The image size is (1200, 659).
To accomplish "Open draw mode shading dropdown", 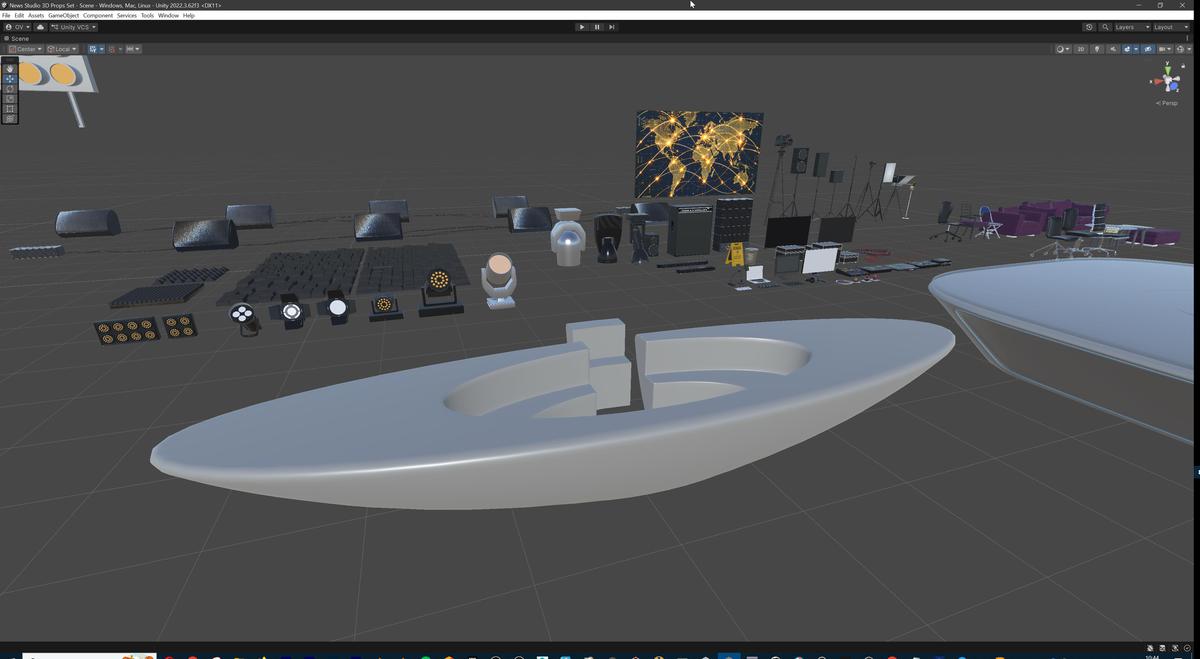I will click(1063, 49).
